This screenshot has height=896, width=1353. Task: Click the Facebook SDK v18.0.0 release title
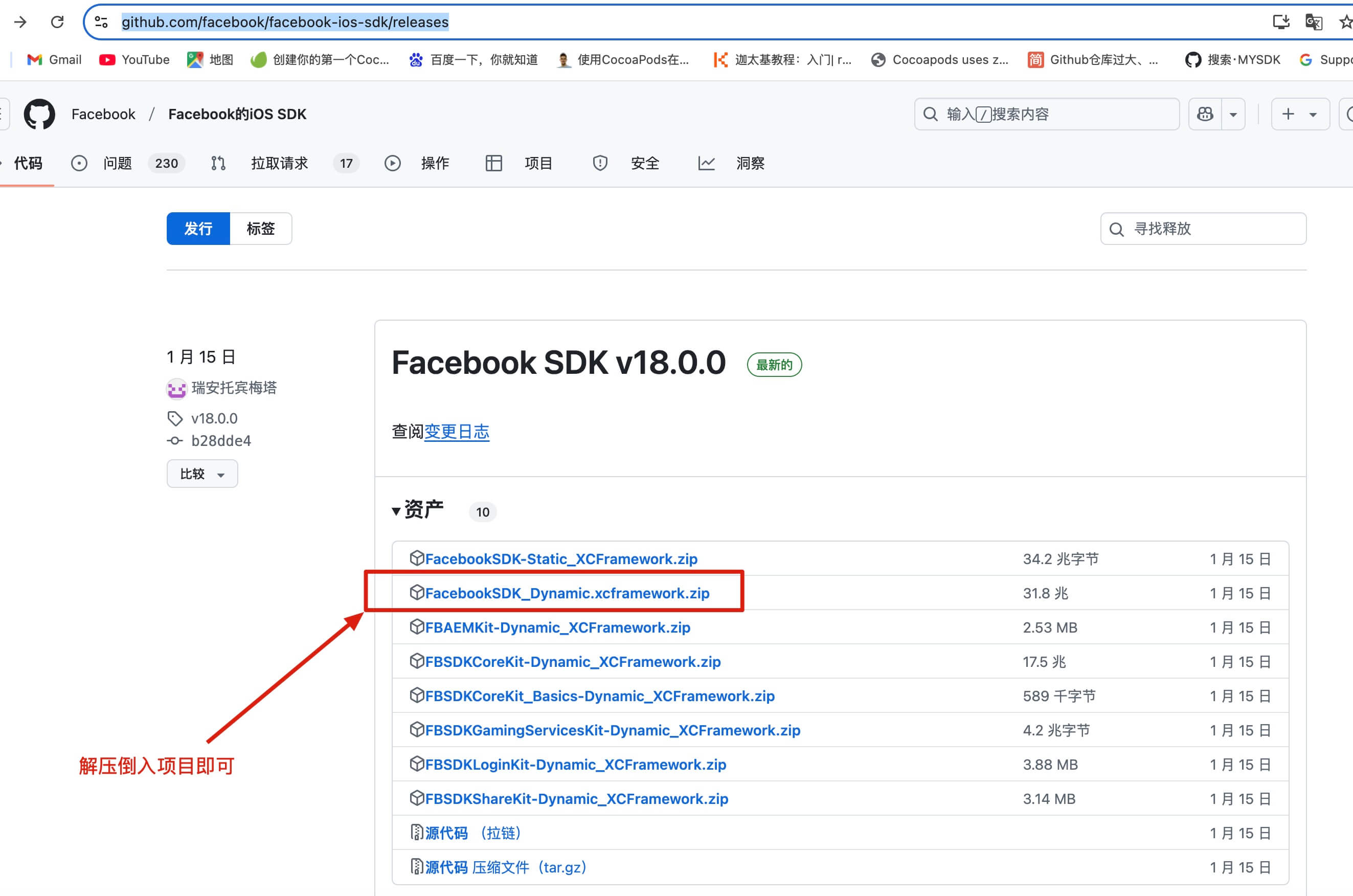click(x=558, y=363)
